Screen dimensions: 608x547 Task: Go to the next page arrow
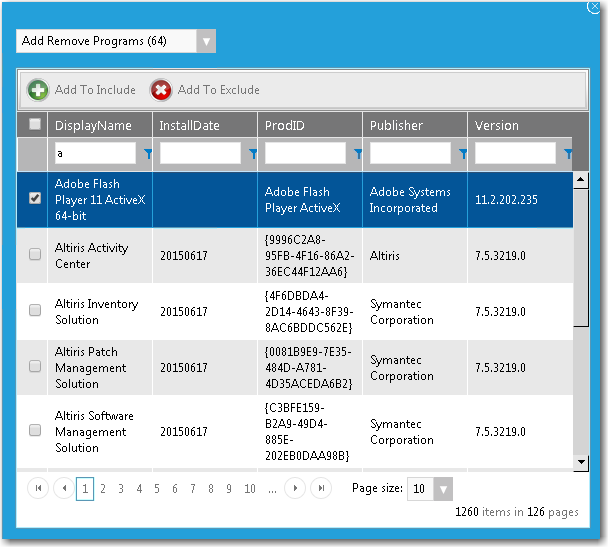point(295,489)
